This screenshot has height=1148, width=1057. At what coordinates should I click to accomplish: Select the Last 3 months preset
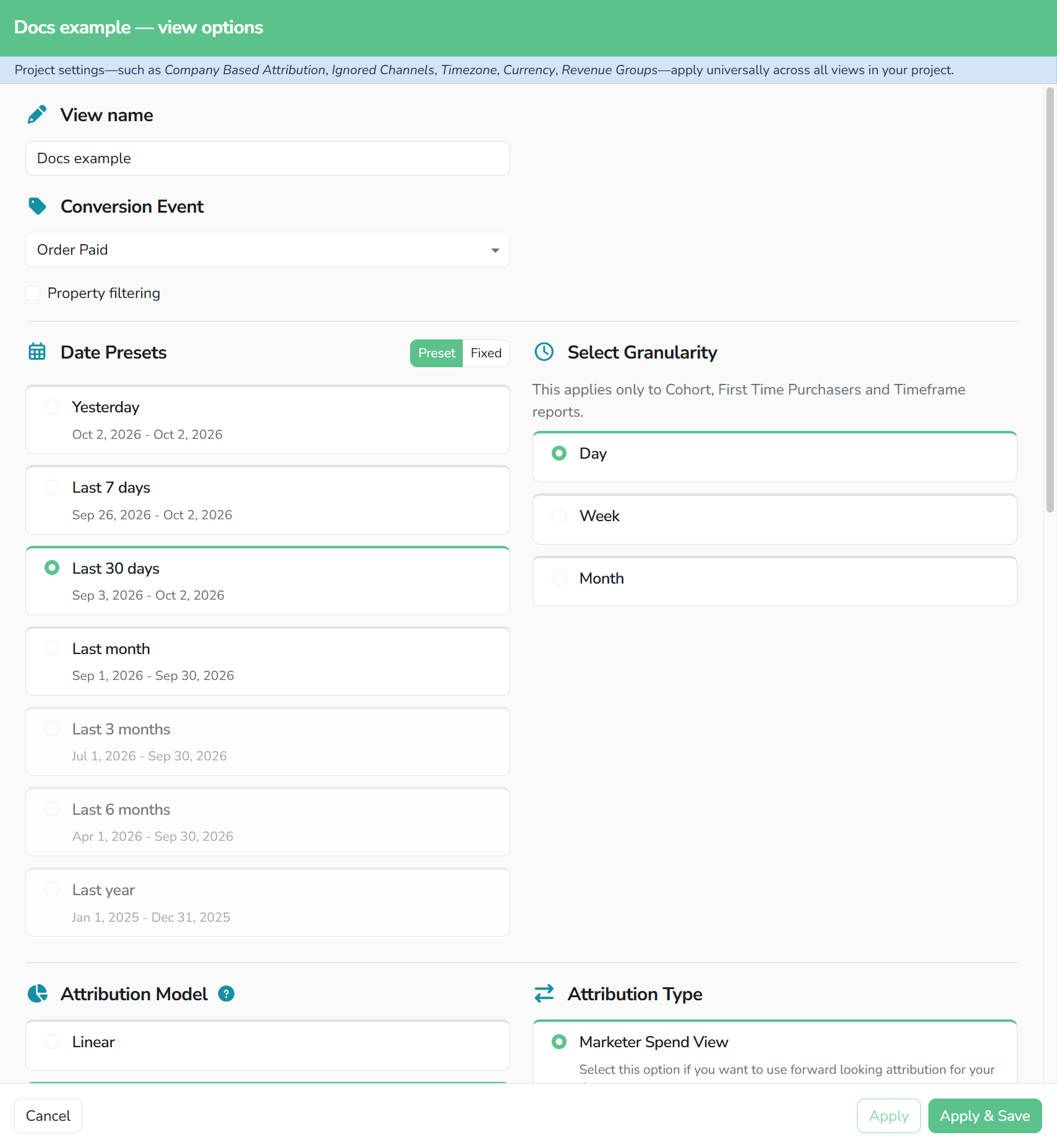tap(268, 741)
